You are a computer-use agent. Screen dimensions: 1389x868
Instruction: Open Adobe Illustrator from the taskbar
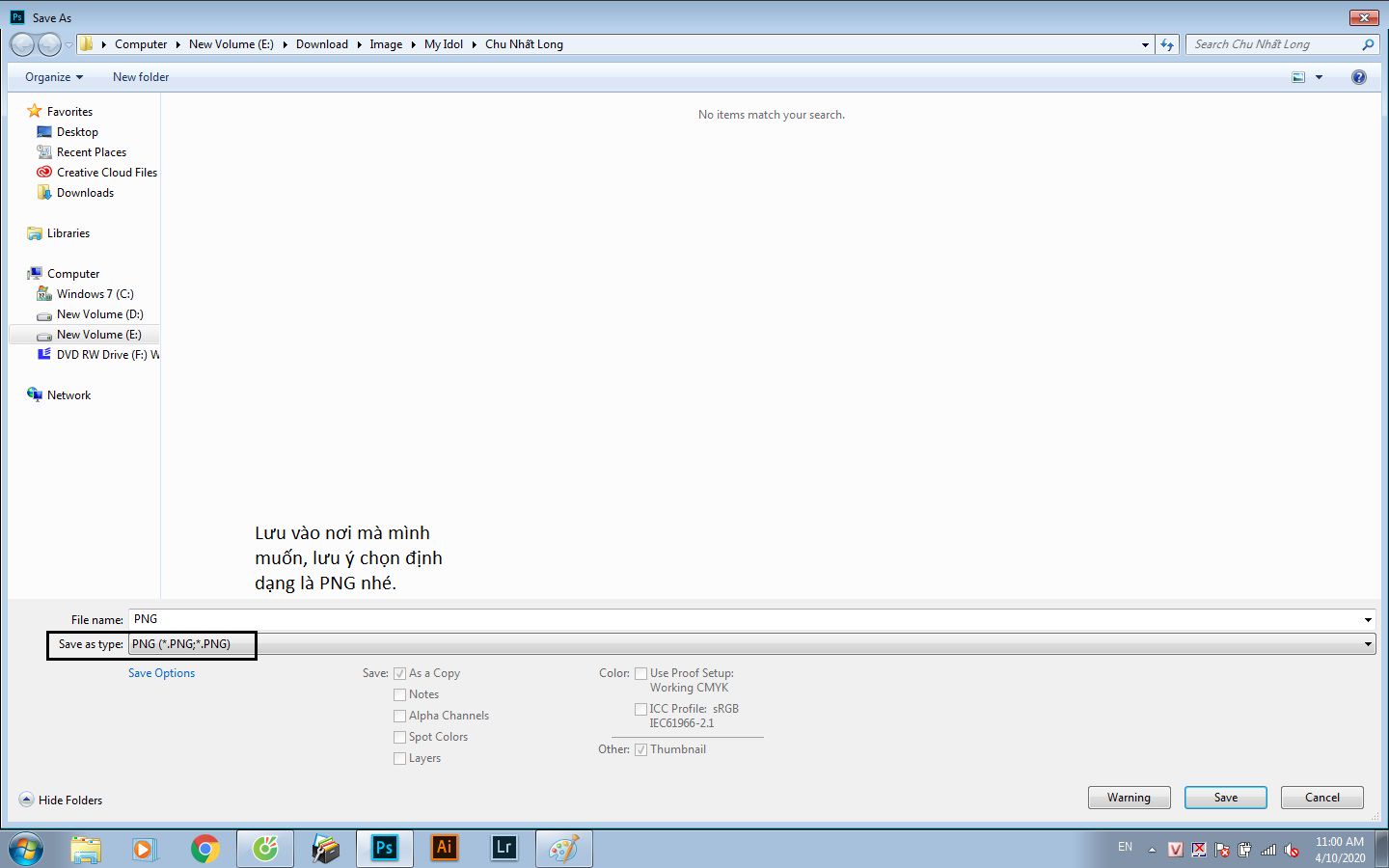point(444,849)
